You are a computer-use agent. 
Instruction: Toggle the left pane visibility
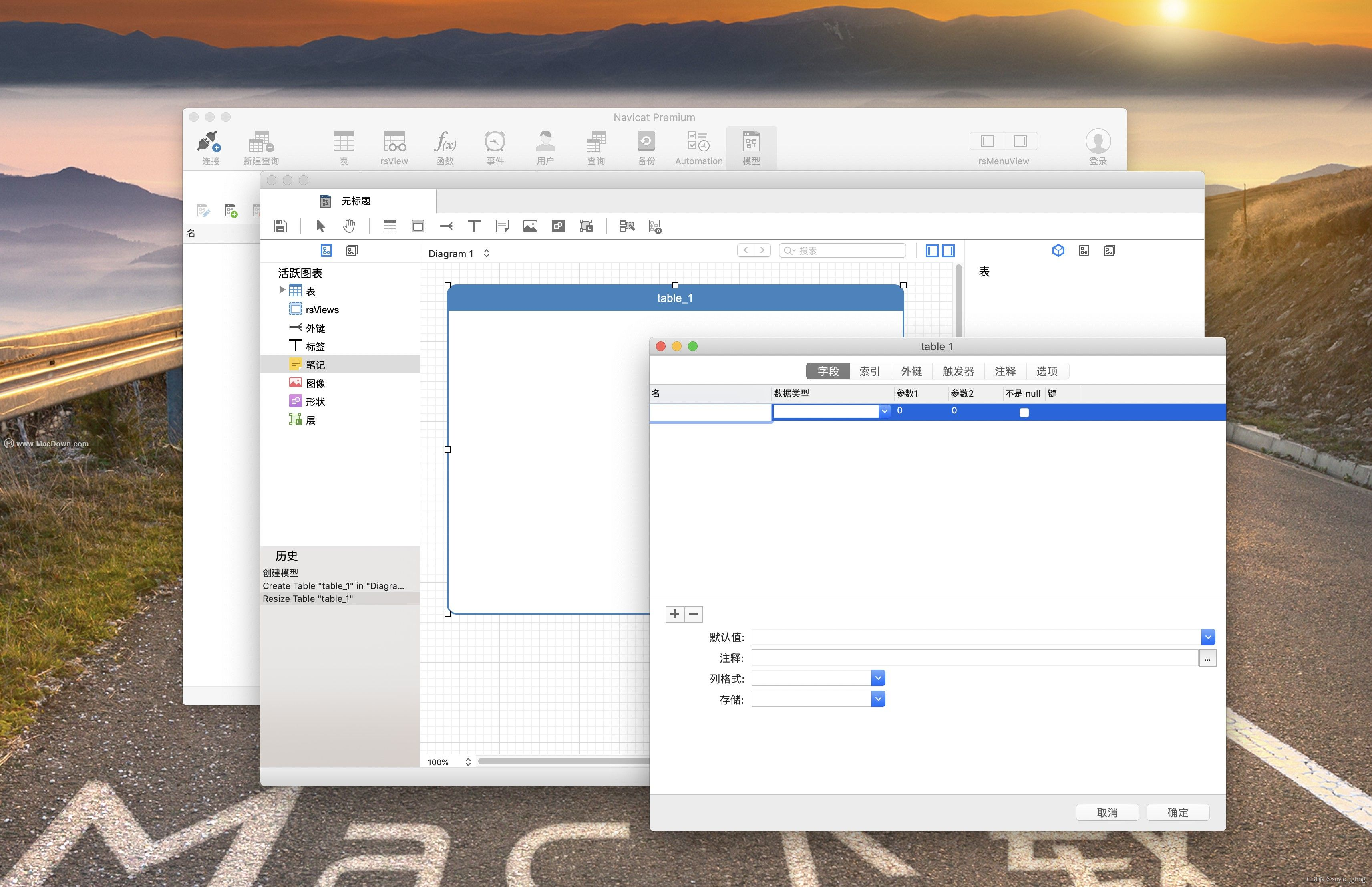click(932, 250)
